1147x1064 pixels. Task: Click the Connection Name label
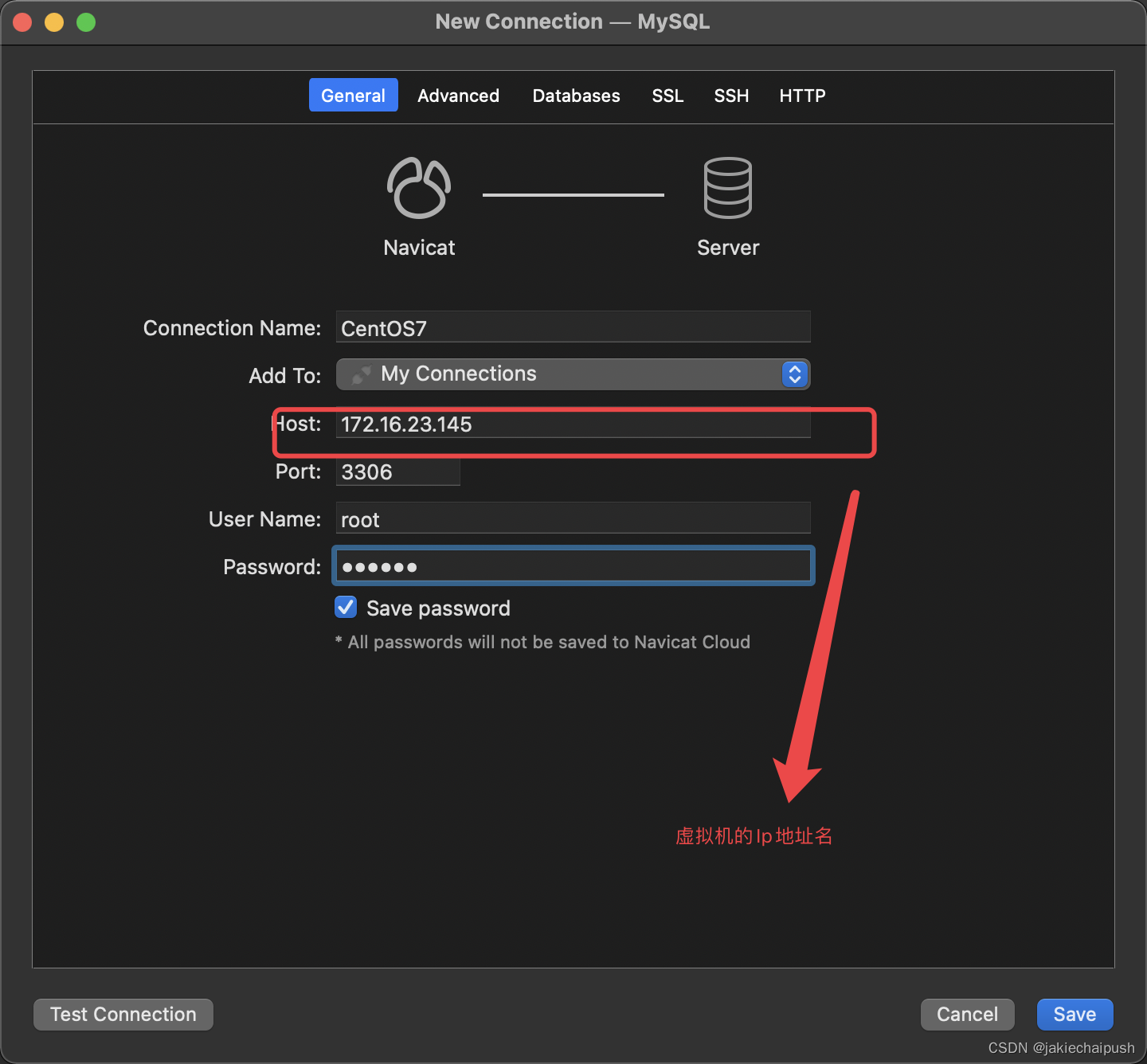point(232,328)
